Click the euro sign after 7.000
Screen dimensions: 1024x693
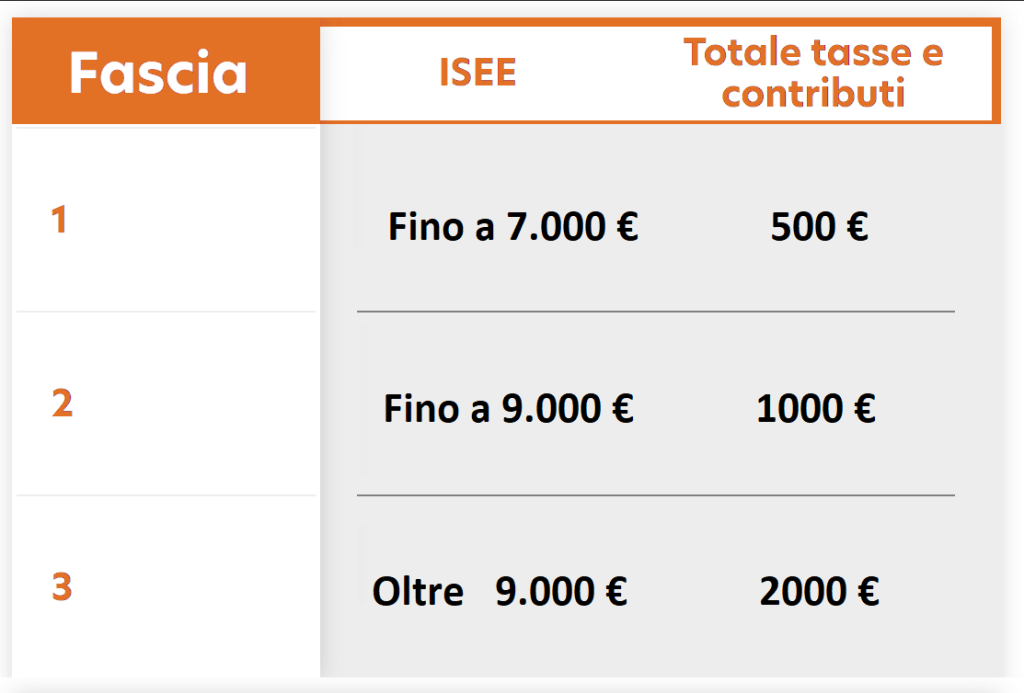627,228
